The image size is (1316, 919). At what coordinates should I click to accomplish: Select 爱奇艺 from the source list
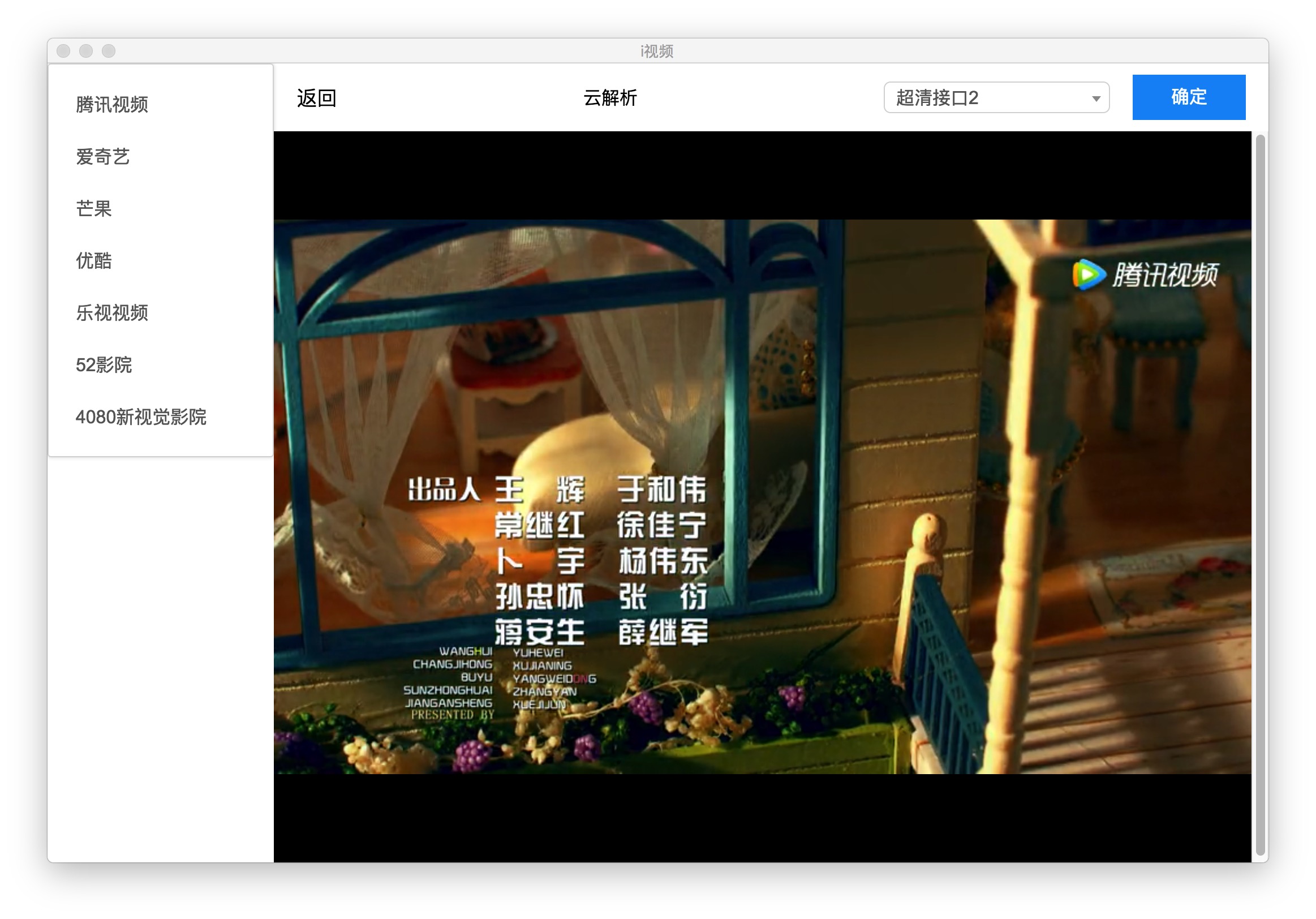[102, 157]
